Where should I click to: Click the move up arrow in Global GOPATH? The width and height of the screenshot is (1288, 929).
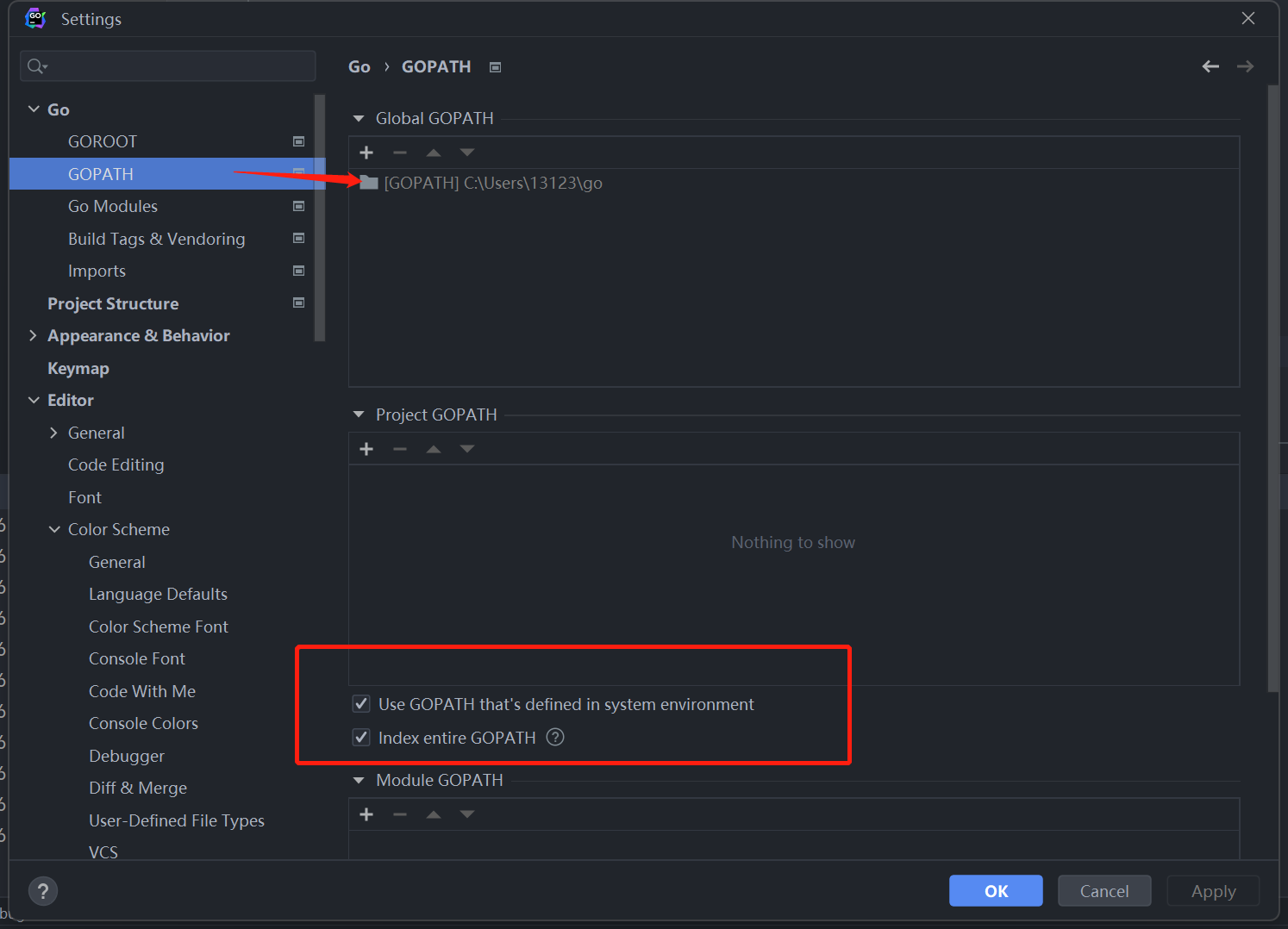click(434, 153)
